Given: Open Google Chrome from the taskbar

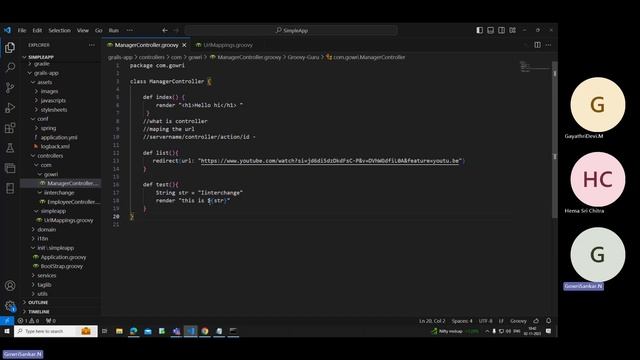Looking at the screenshot, I should point(205,331).
